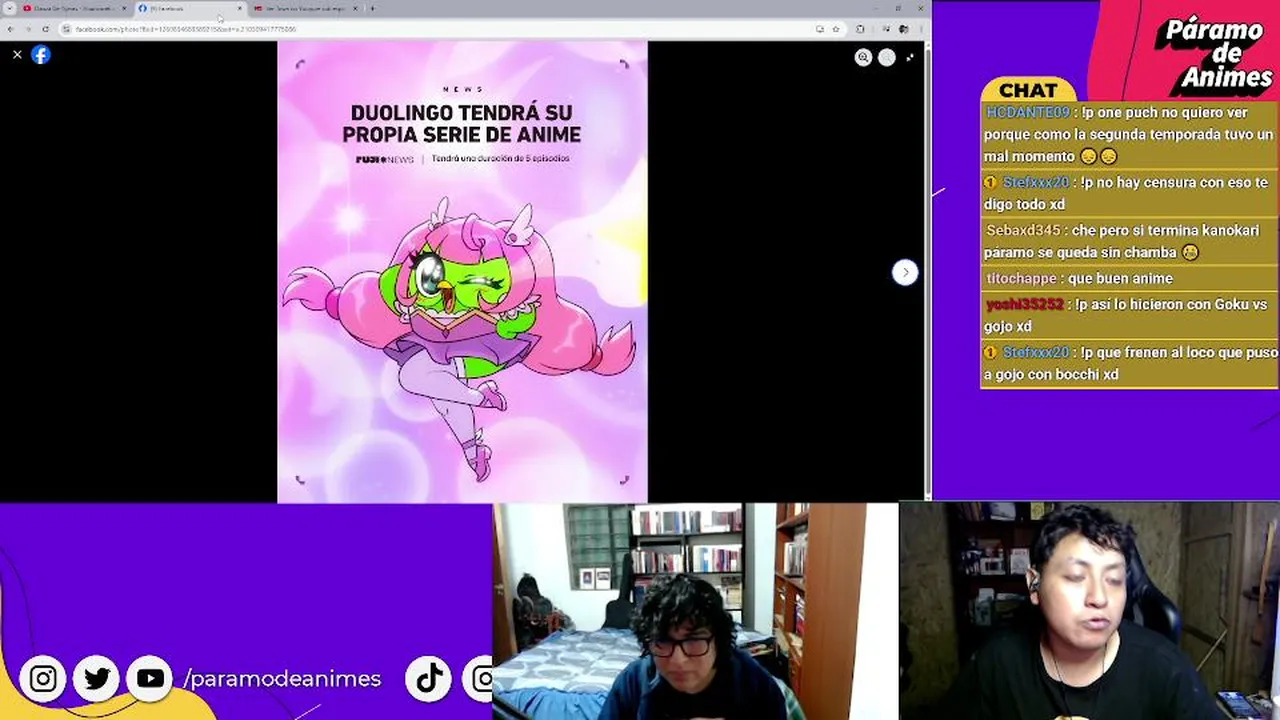Click chat username HCDANTE09
The width and height of the screenshot is (1280, 720).
[x=1027, y=113]
